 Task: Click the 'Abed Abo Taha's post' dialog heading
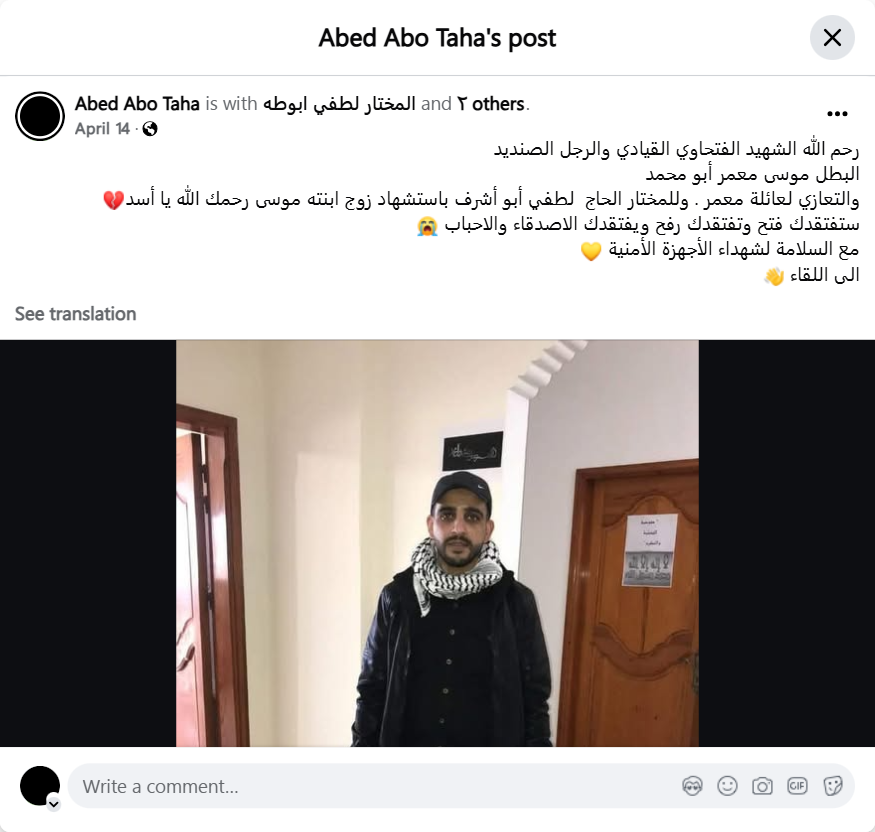[437, 38]
